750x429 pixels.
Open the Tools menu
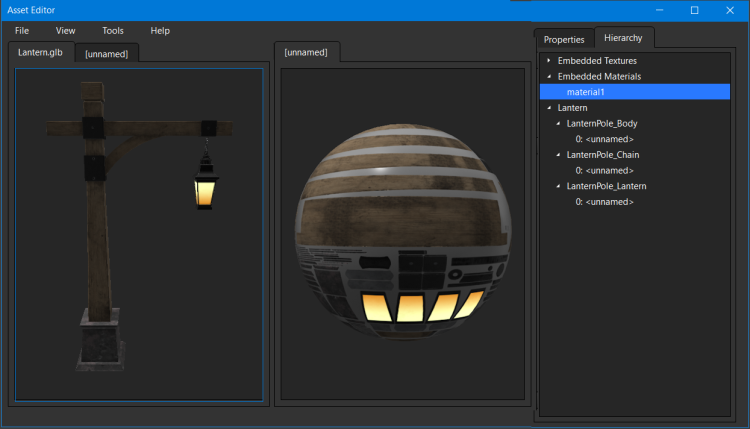(113, 31)
